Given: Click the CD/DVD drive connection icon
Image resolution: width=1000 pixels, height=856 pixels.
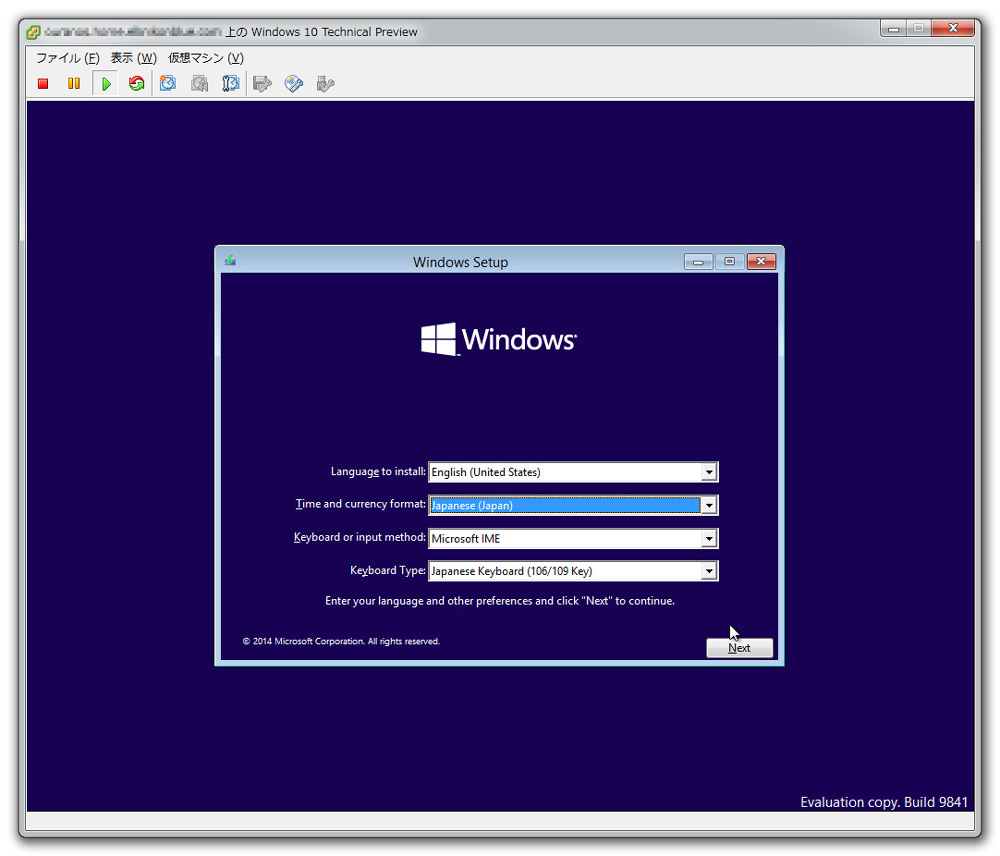Looking at the screenshot, I should [293, 84].
